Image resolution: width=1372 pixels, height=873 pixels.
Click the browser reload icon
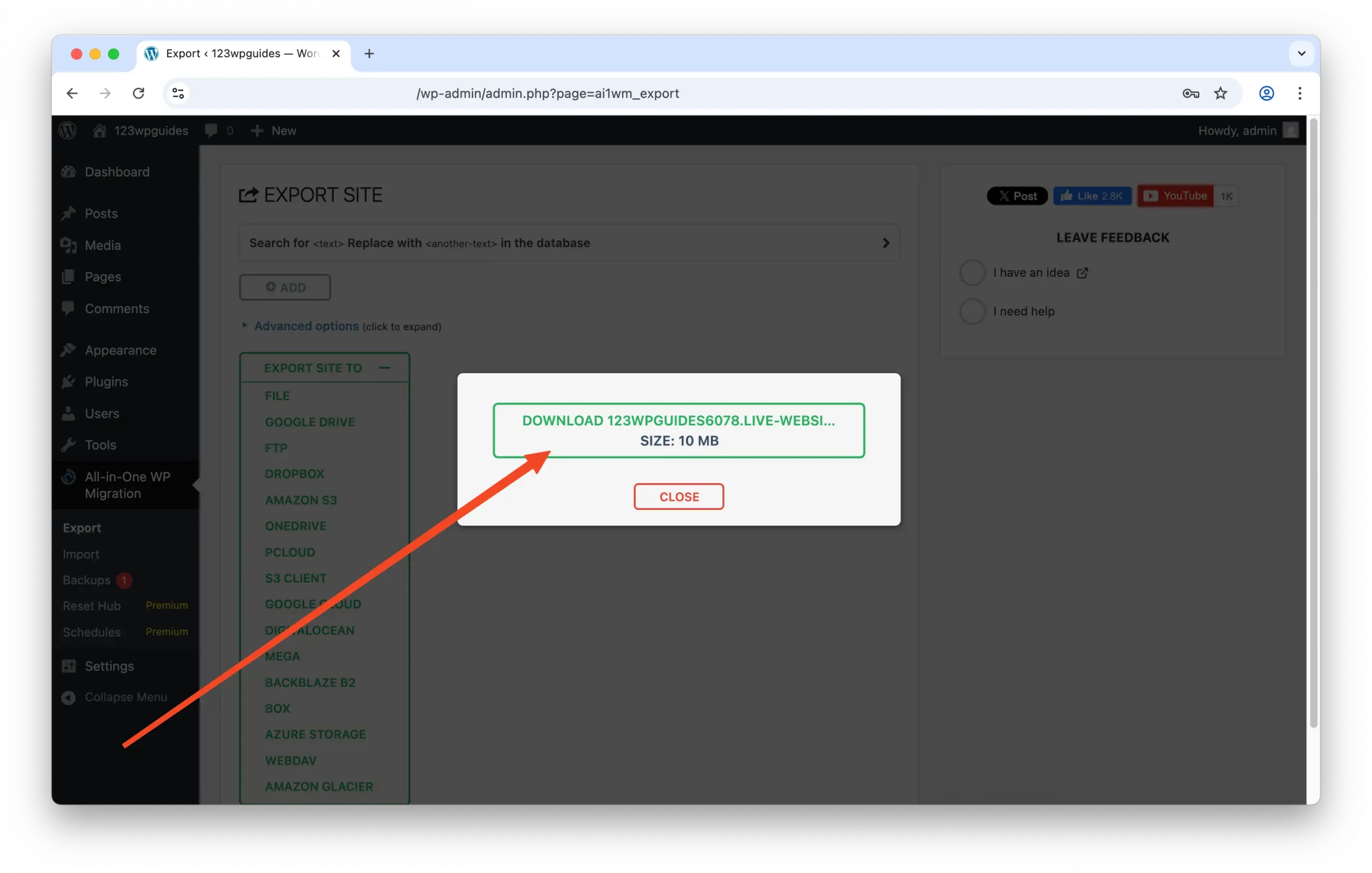tap(138, 93)
